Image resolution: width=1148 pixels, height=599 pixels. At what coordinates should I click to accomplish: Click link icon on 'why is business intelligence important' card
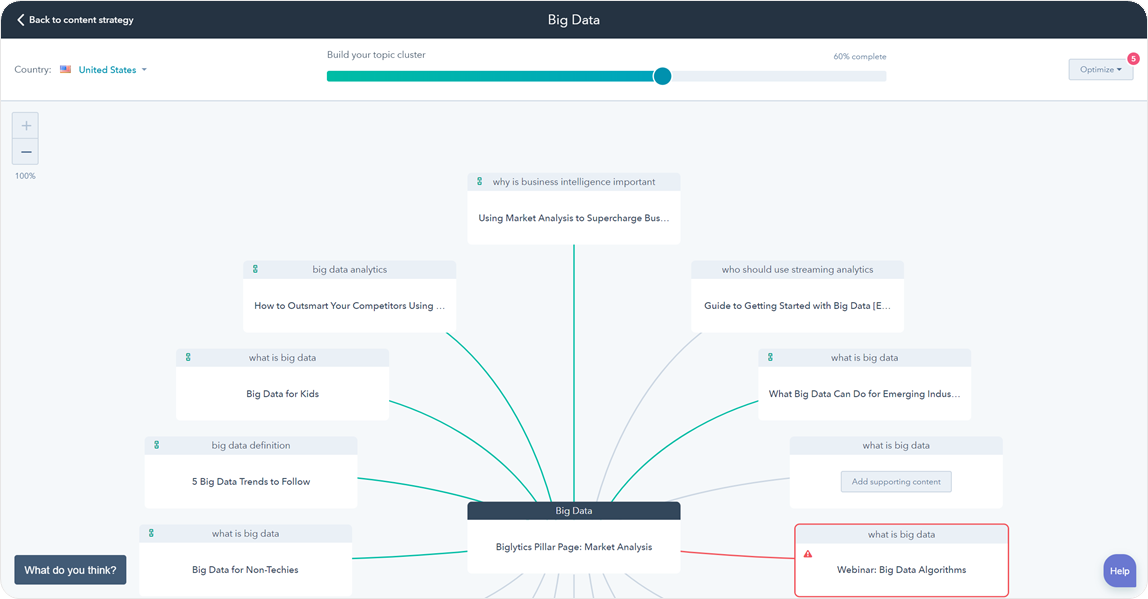coord(479,182)
